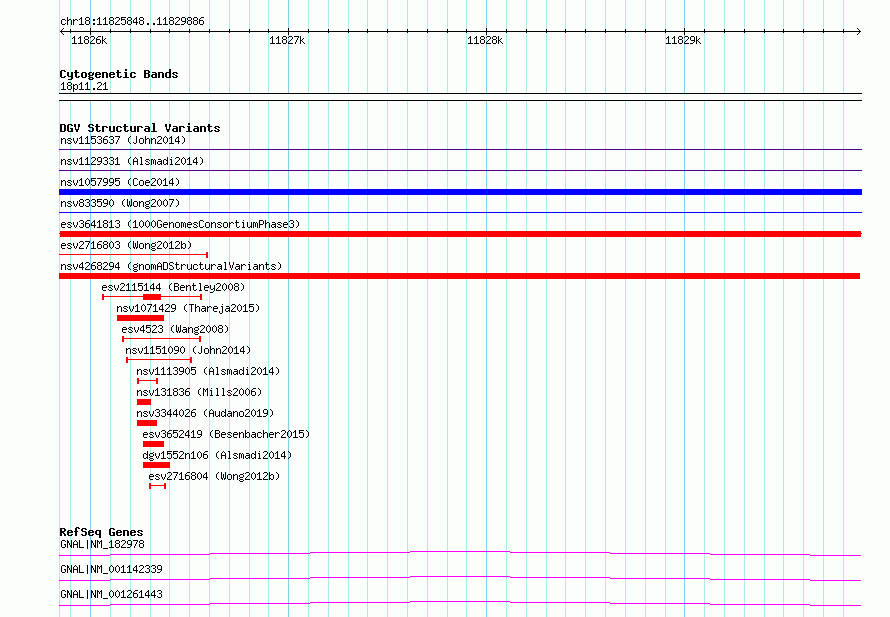890x617 pixels.
Task: Select the DGV Structural Variants track title
Action: click(140, 128)
